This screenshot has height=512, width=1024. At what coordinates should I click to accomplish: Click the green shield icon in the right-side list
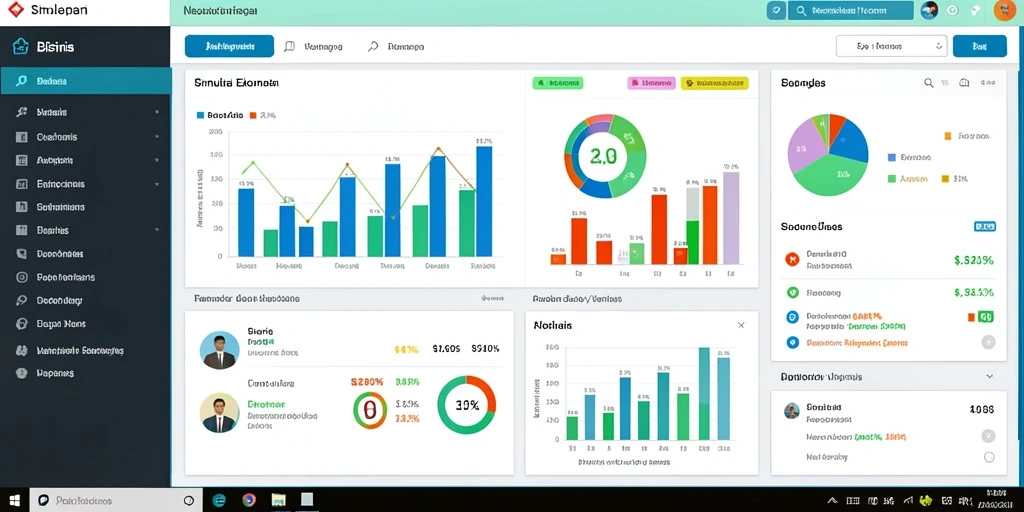tap(793, 293)
